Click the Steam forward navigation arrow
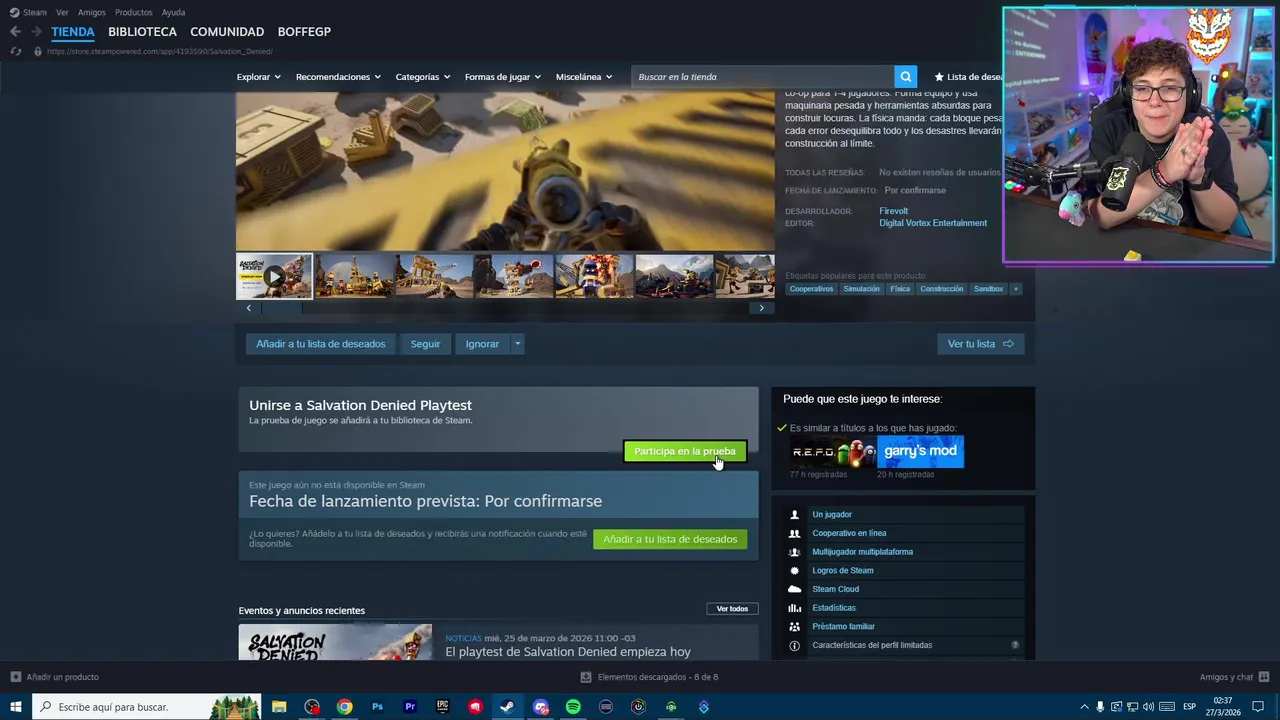Viewport: 1280px width, 720px height. point(36,32)
